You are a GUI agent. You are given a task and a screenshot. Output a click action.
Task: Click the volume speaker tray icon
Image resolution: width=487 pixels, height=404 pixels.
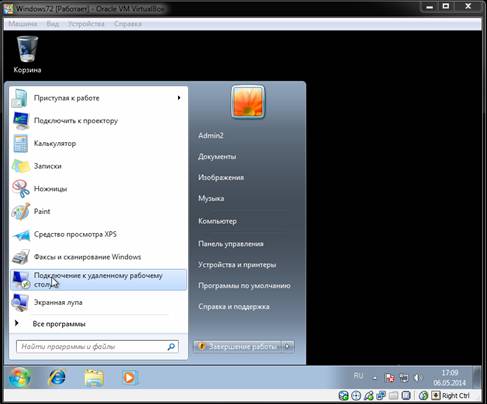417,378
